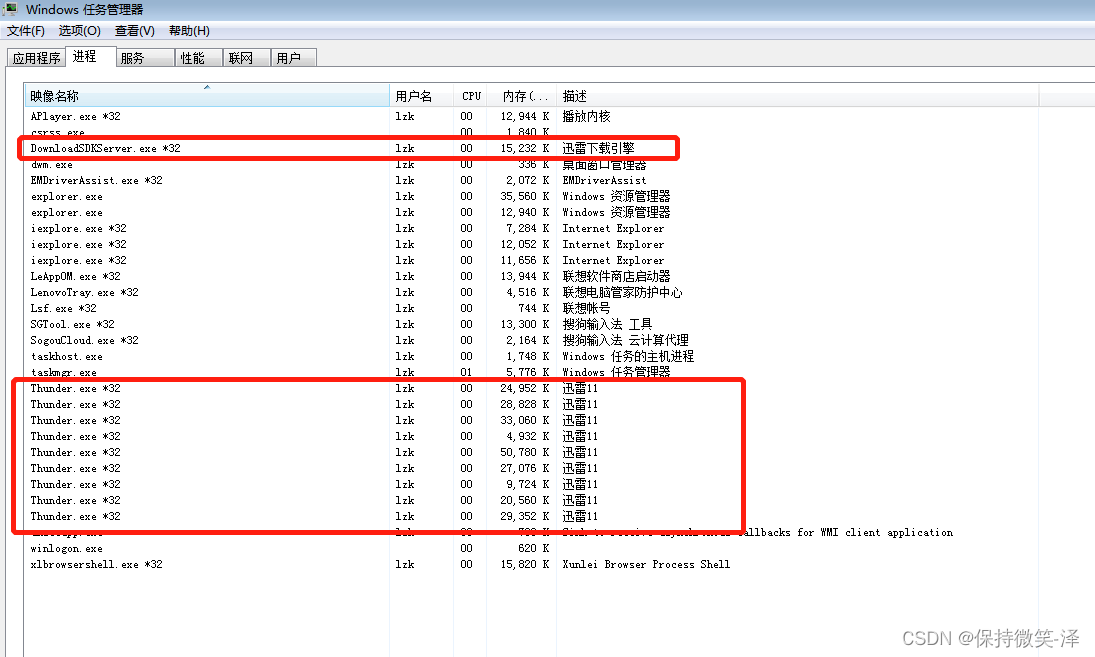Switch to the 用户 tab
Image resolution: width=1095 pixels, height=657 pixels.
point(292,57)
